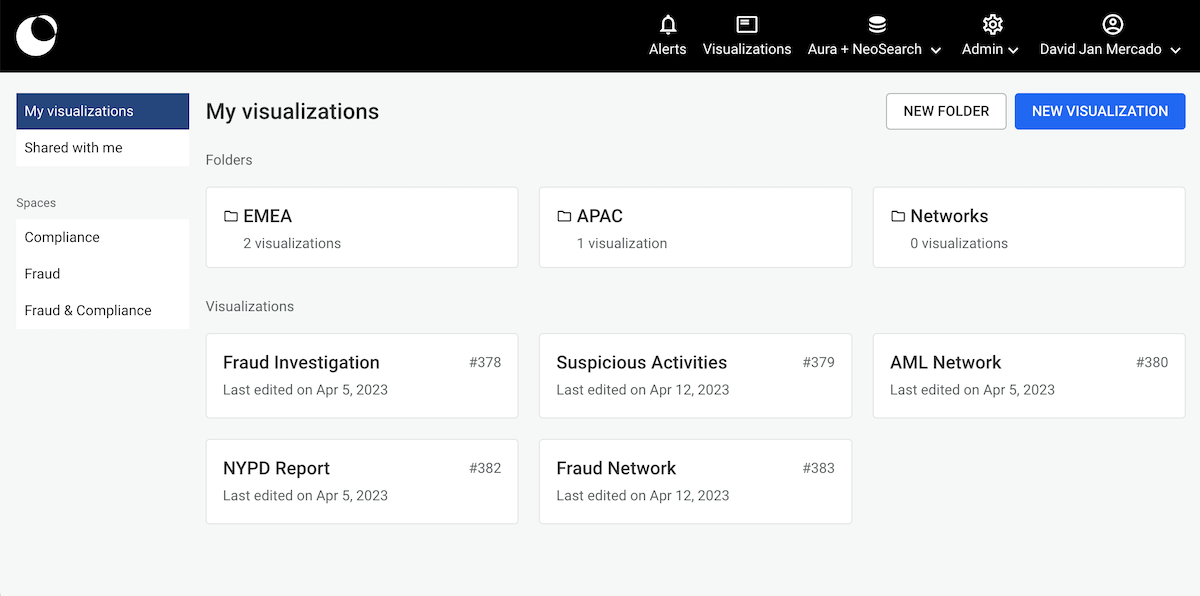Viewport: 1200px width, 596px height.
Task: Click the database stack icon
Action: pyautogui.click(x=877, y=25)
